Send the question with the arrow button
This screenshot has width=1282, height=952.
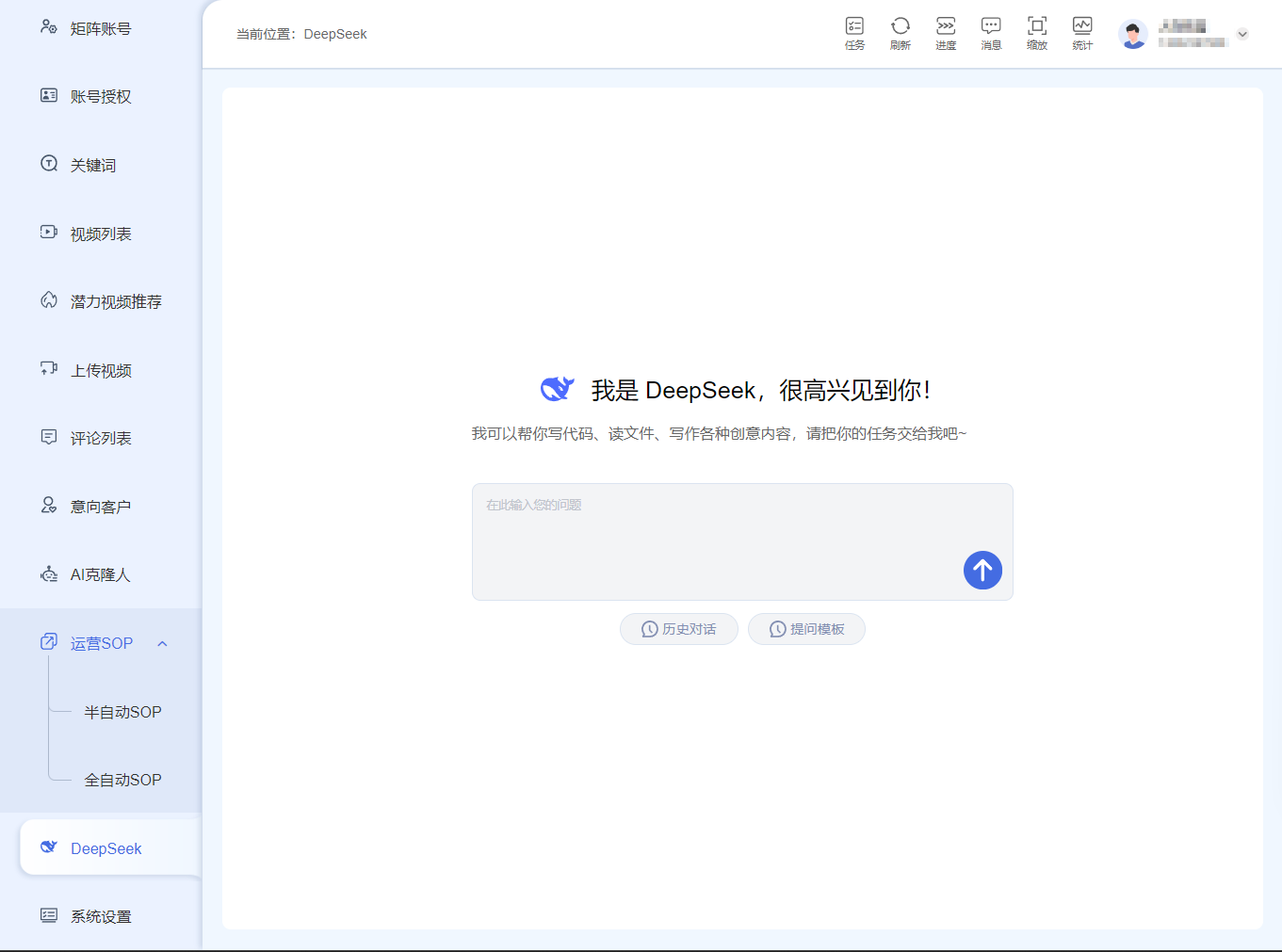tap(982, 570)
